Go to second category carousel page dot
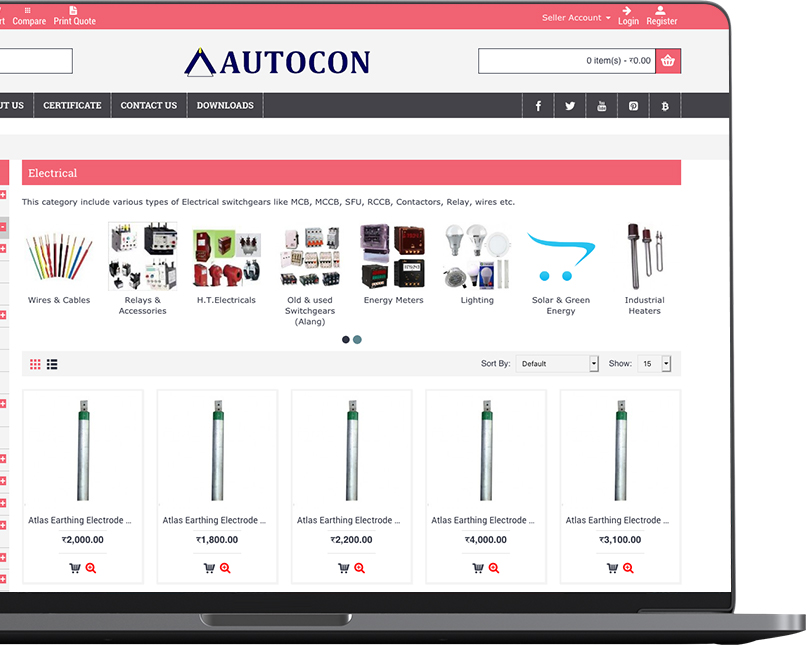This screenshot has height=645, width=806. tap(358, 340)
